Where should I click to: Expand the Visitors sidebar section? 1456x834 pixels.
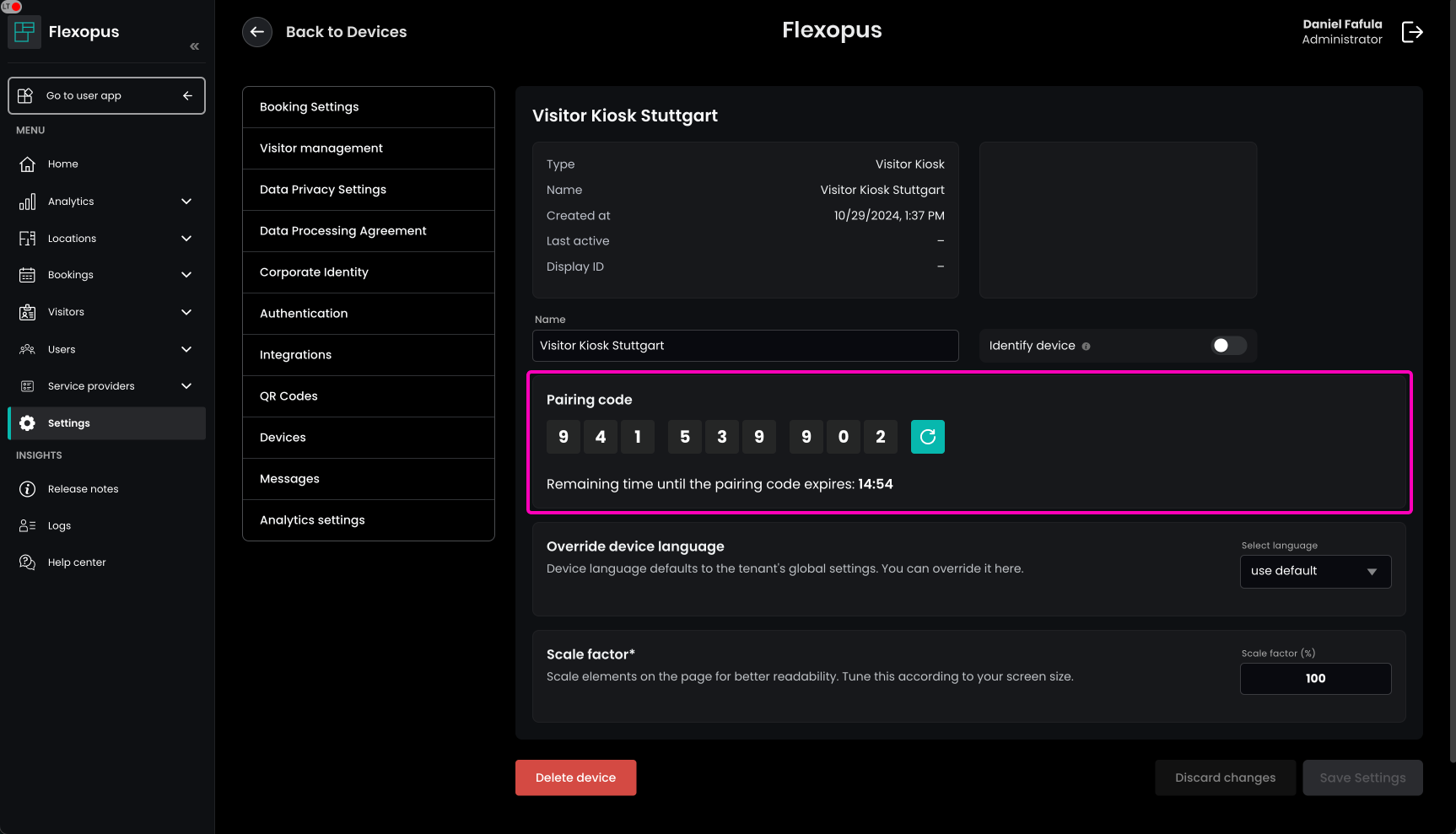(186, 312)
